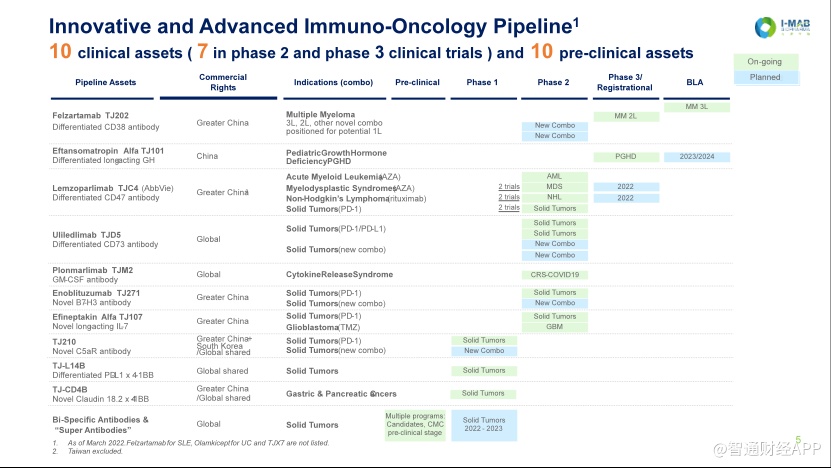The height and width of the screenshot is (468, 831).
Task: Select the Planned legend swatch
Action: [x=765, y=77]
